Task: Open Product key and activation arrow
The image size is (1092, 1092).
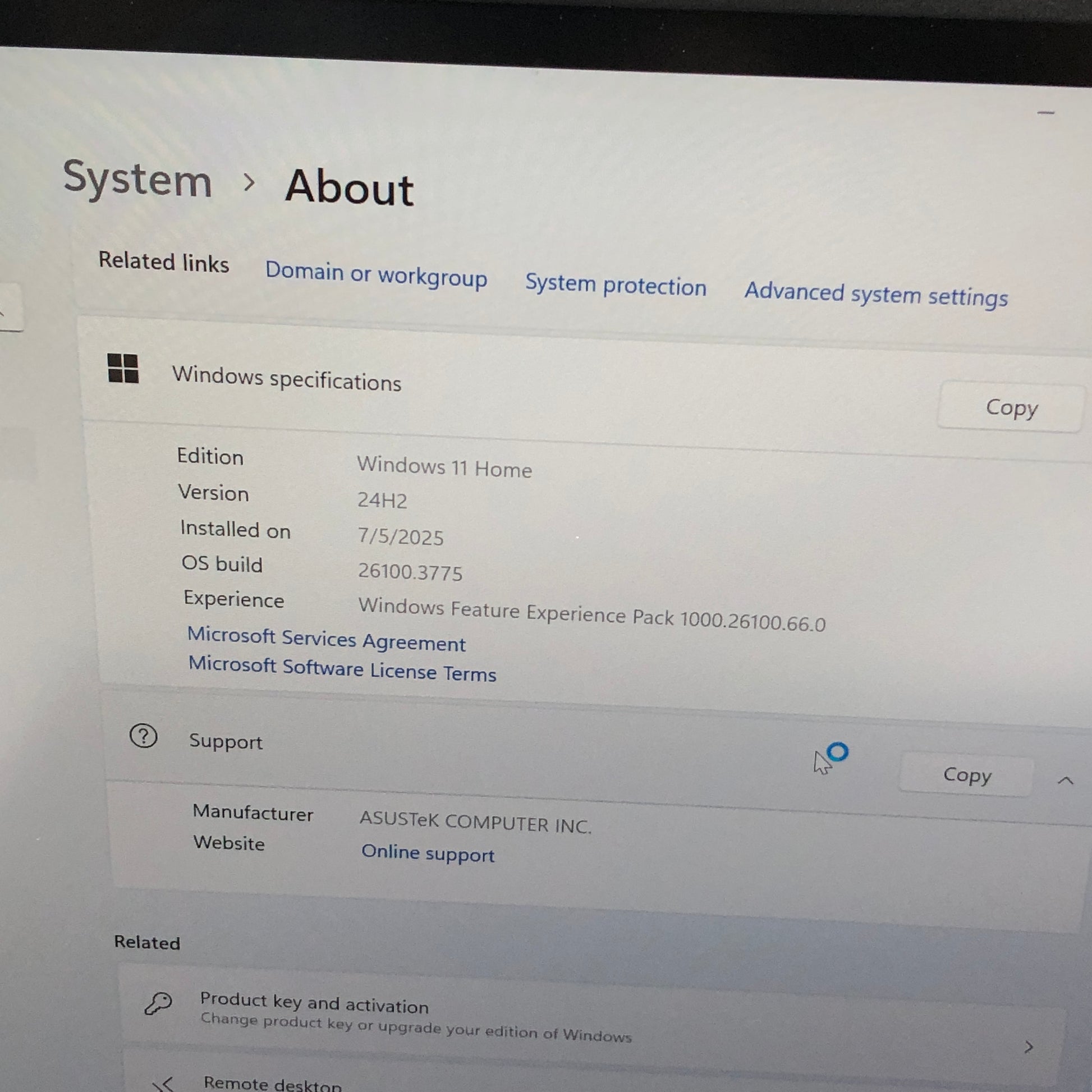Action: pyautogui.click(x=1029, y=1047)
